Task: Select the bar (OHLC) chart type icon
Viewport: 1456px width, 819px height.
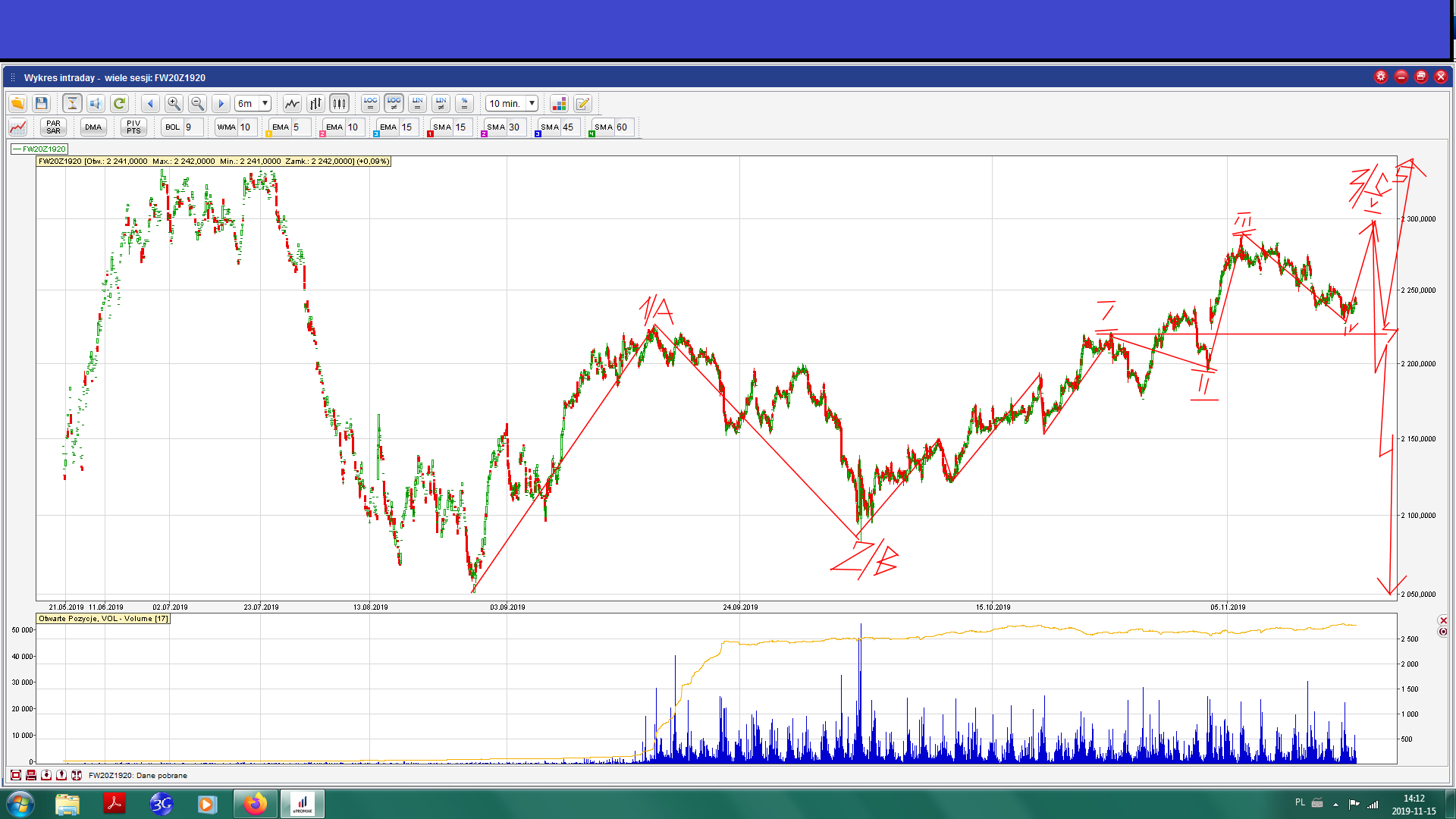Action: coord(315,103)
